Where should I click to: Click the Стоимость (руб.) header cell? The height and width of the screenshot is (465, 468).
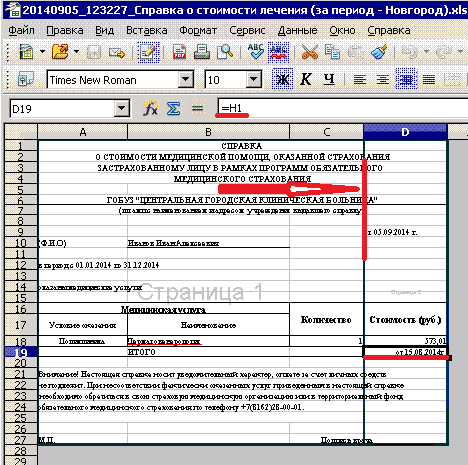[405, 319]
